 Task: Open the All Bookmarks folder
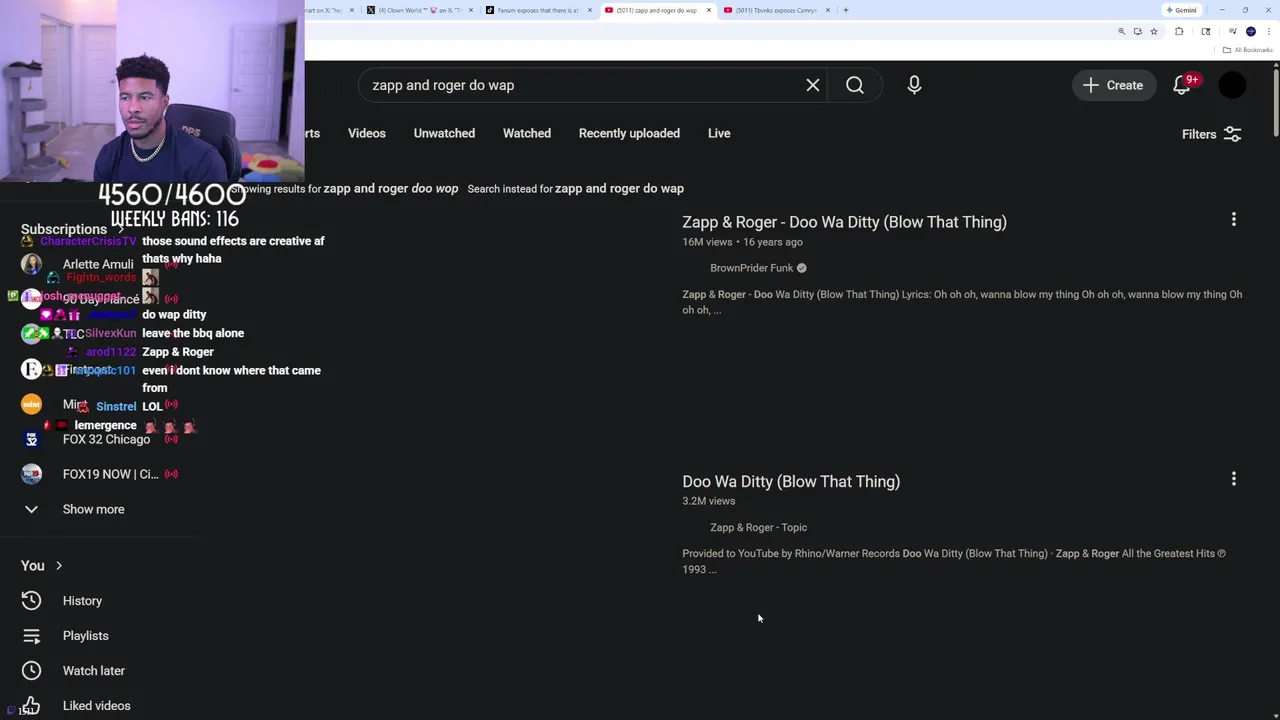[x=1247, y=50]
